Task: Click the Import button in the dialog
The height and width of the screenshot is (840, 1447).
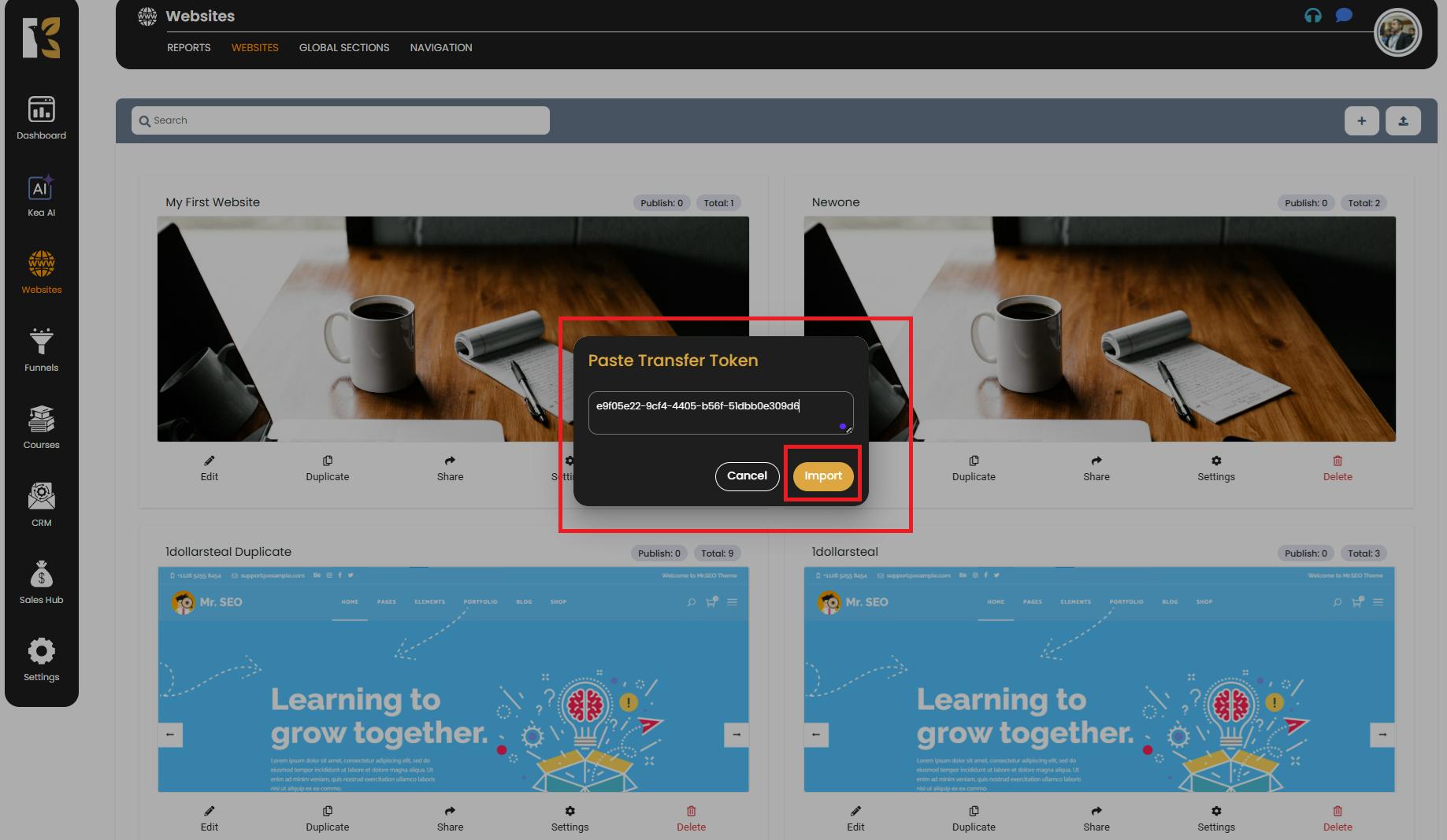Action: (x=822, y=476)
